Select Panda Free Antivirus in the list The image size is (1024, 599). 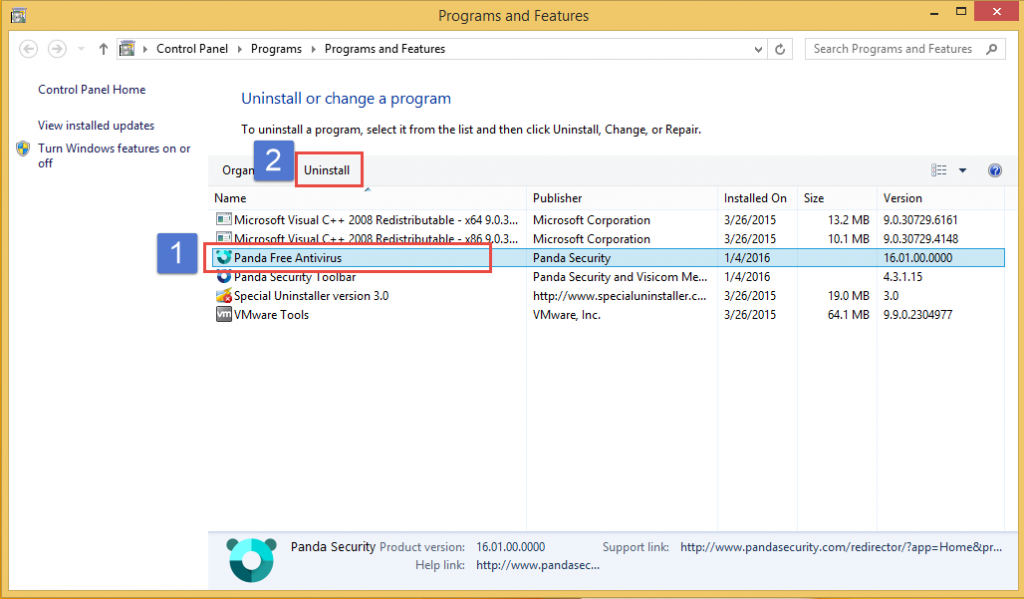pyautogui.click(x=606, y=258)
